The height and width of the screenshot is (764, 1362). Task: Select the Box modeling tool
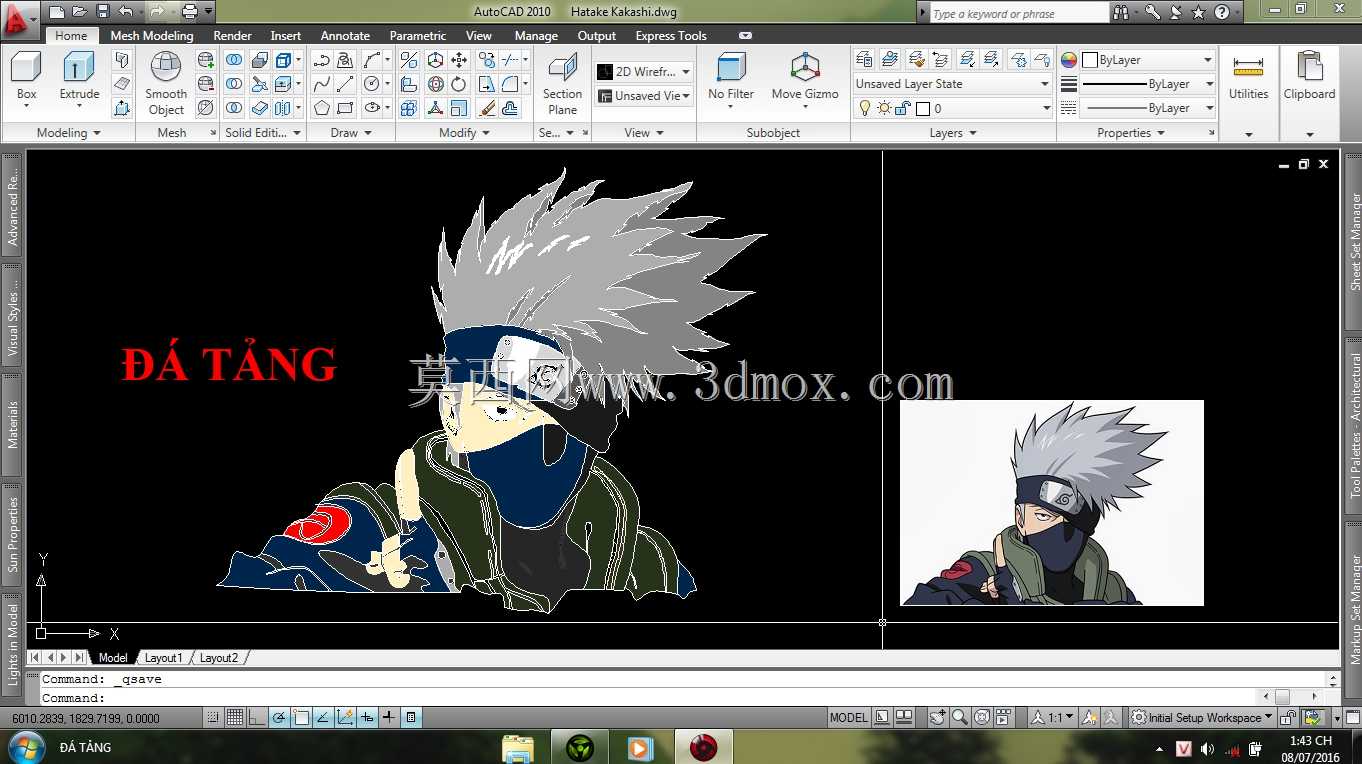tap(26, 76)
